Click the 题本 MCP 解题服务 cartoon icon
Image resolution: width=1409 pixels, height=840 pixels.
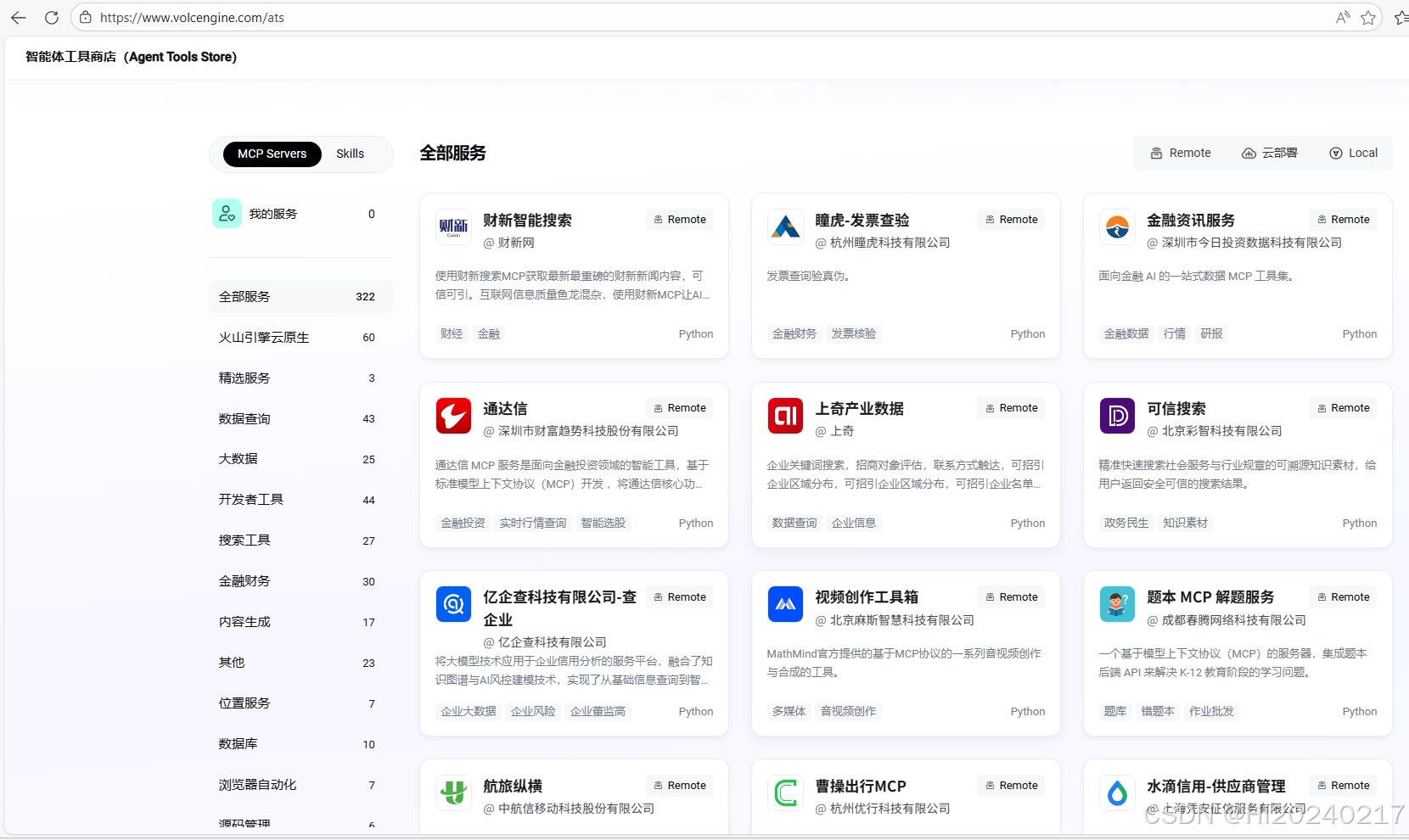[x=1117, y=604]
